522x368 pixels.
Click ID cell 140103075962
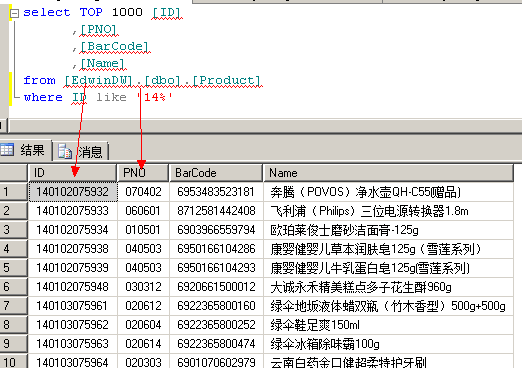pyautogui.click(x=73, y=325)
